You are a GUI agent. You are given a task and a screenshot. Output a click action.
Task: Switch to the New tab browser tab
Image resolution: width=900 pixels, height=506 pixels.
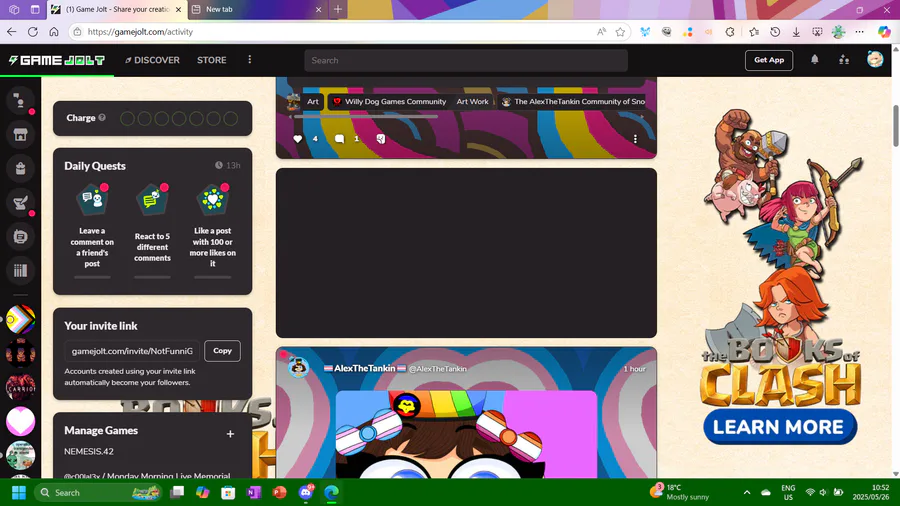pos(257,9)
